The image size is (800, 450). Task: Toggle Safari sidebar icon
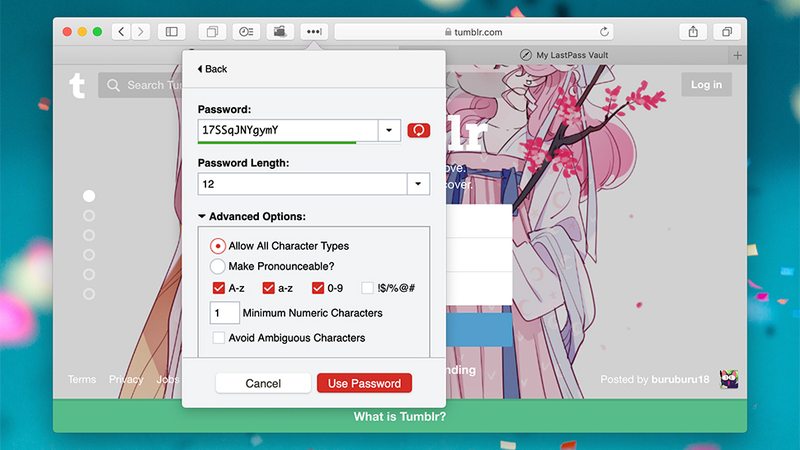(x=171, y=32)
